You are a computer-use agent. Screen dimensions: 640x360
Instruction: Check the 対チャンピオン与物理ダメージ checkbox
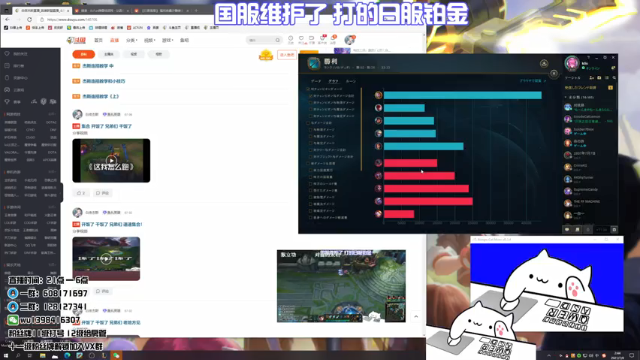[311, 102]
